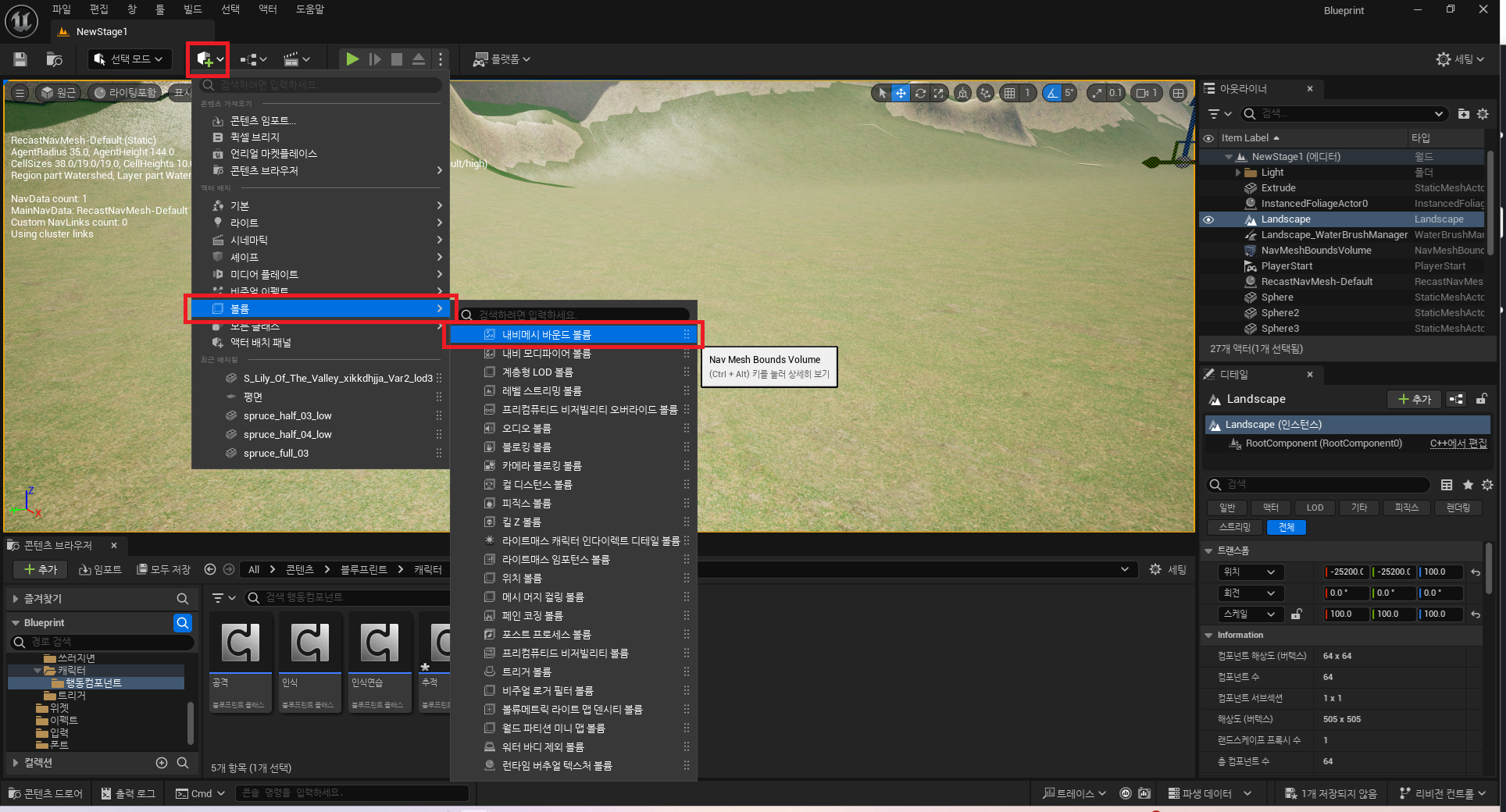
Task: Select the PlayerStart actor in the Outliner
Action: coord(1342,266)
